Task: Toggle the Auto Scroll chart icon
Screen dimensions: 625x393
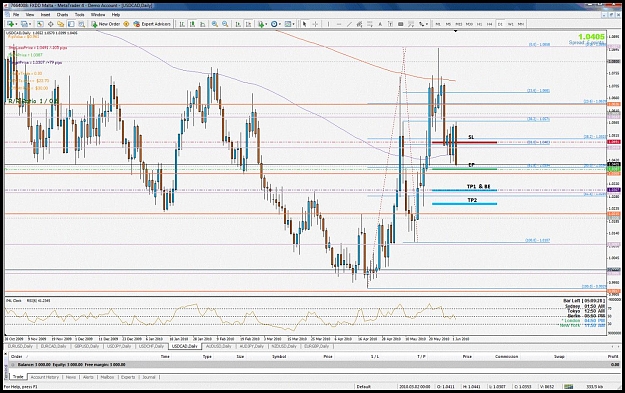Action: point(238,24)
